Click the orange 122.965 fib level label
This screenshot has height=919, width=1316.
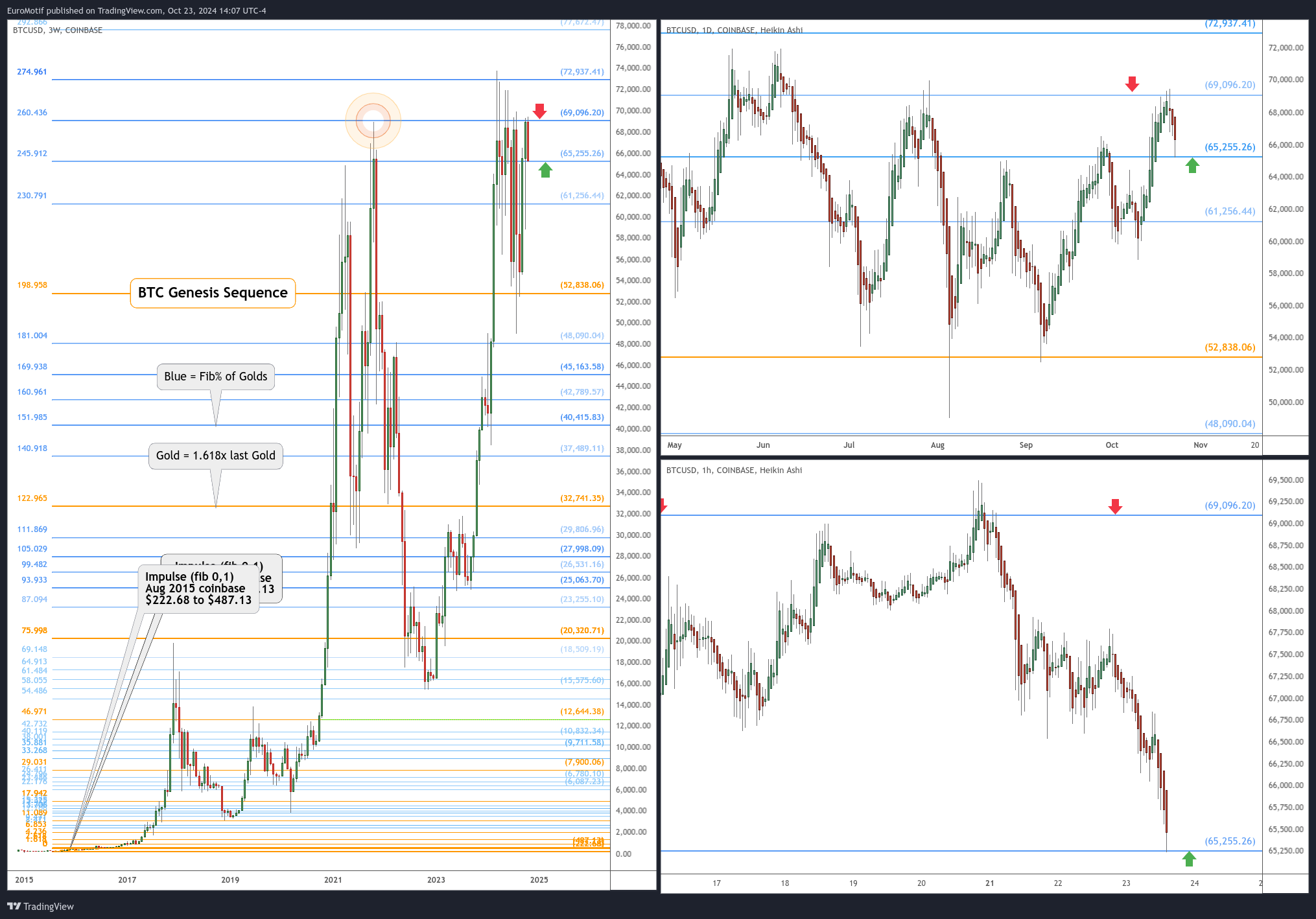tap(32, 498)
